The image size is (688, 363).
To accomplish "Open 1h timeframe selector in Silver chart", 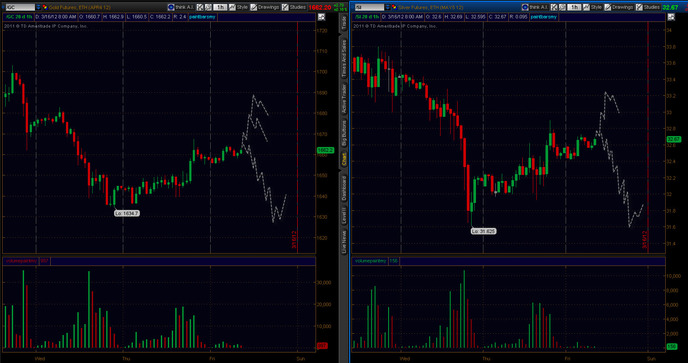I will point(574,7).
